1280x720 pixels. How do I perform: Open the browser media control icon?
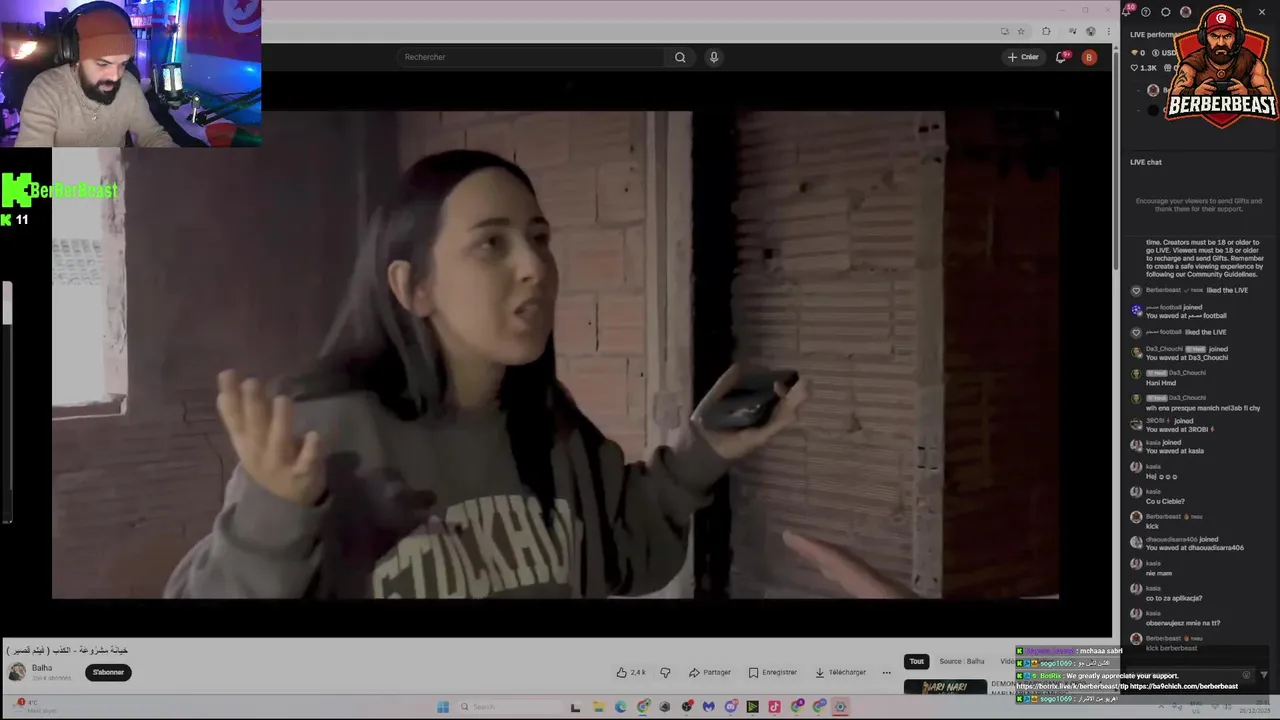pyautogui.click(x=1072, y=31)
